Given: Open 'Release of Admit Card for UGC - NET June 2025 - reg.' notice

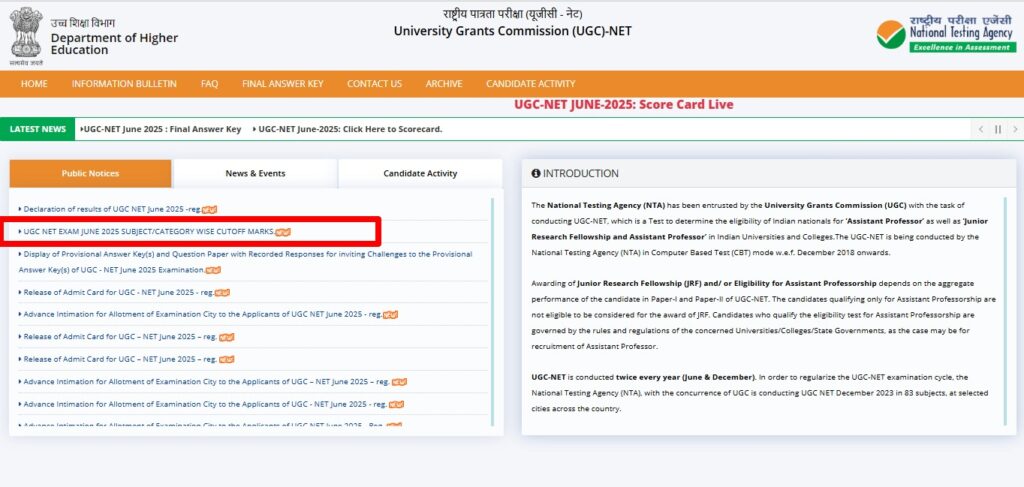Looking at the screenshot, I should click(x=117, y=292).
